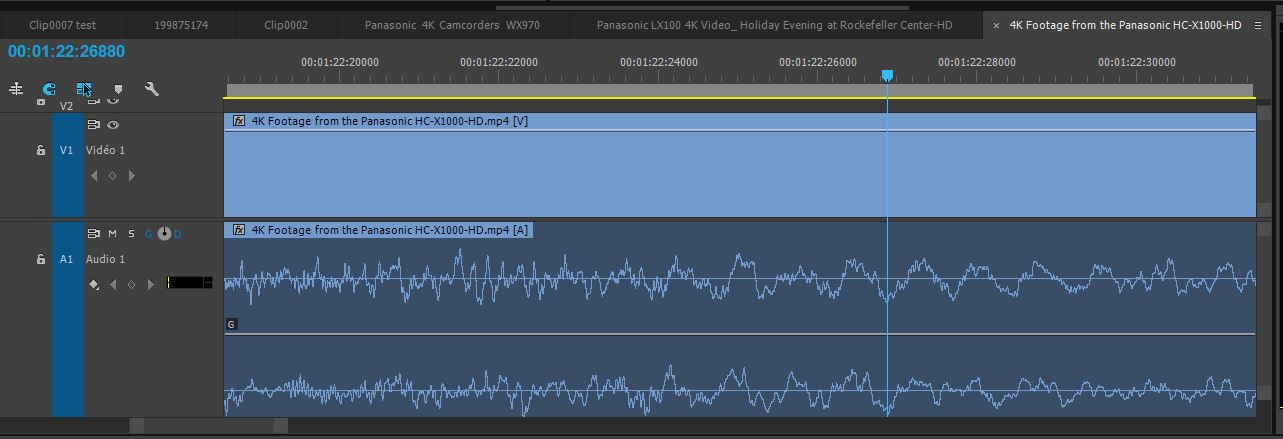Image resolution: width=1283 pixels, height=439 pixels.
Task: Select the HC-X1000-HD.mp4 [V] video clip
Action: pos(740,165)
